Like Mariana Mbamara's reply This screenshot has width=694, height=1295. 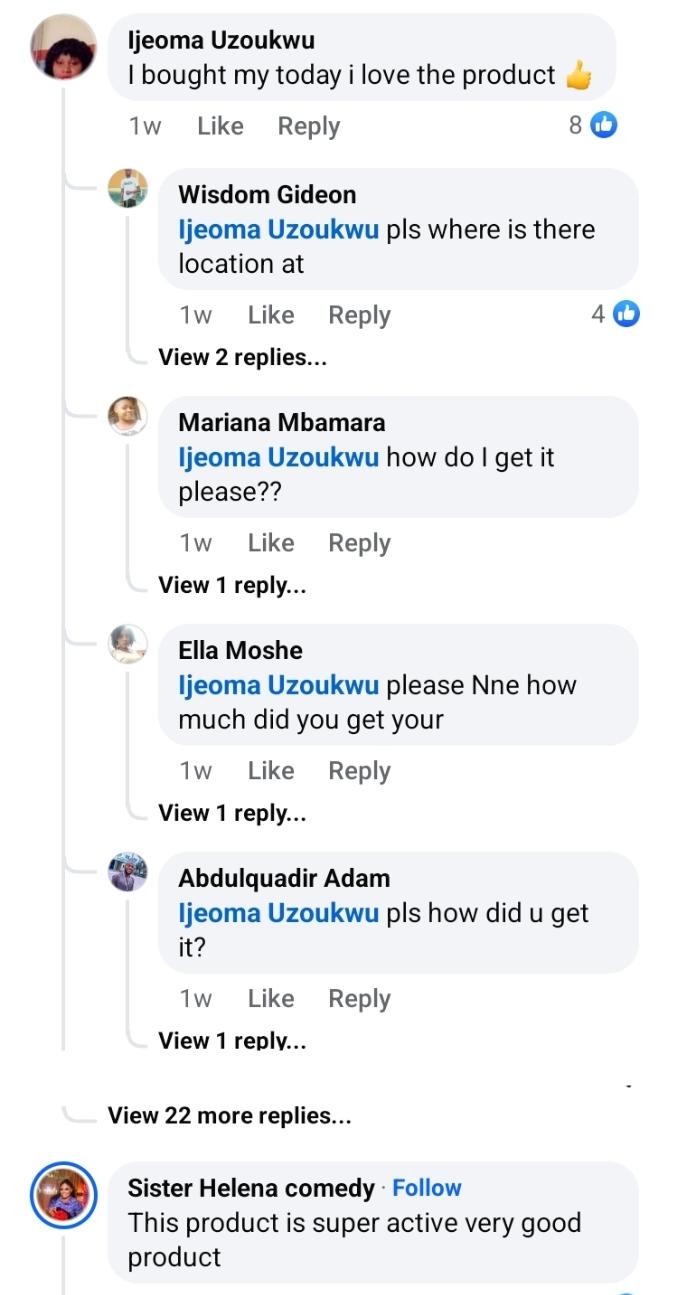click(x=271, y=543)
